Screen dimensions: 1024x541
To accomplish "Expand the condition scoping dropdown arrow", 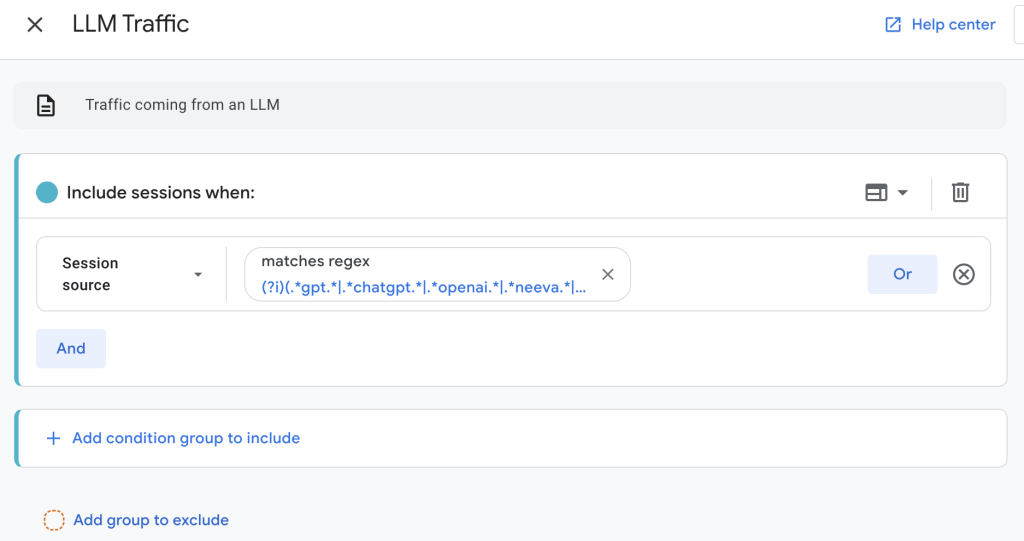I will pyautogui.click(x=902, y=193).
